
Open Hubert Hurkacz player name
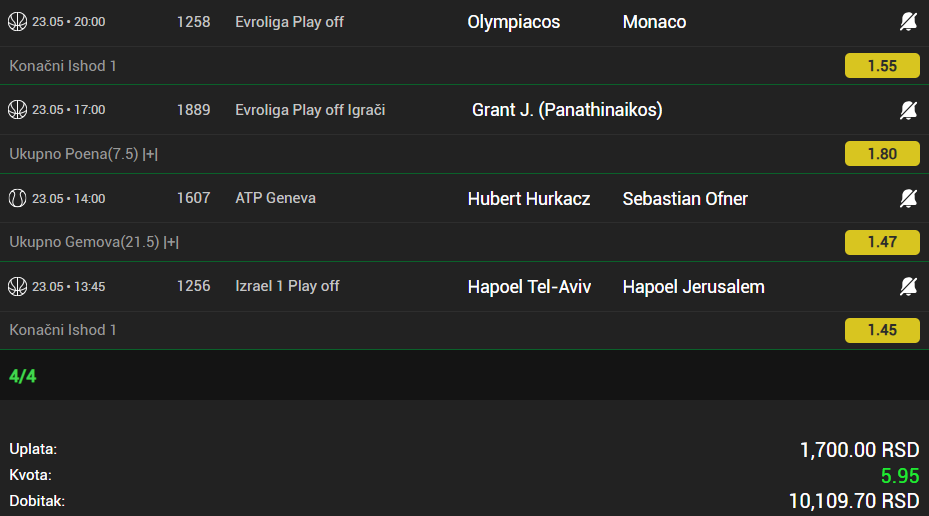tap(528, 199)
